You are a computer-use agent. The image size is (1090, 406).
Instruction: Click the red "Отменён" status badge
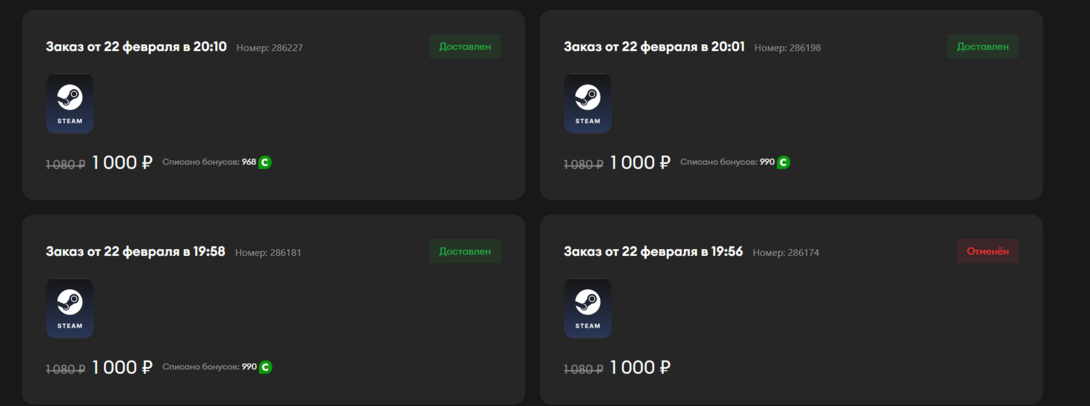(x=988, y=251)
